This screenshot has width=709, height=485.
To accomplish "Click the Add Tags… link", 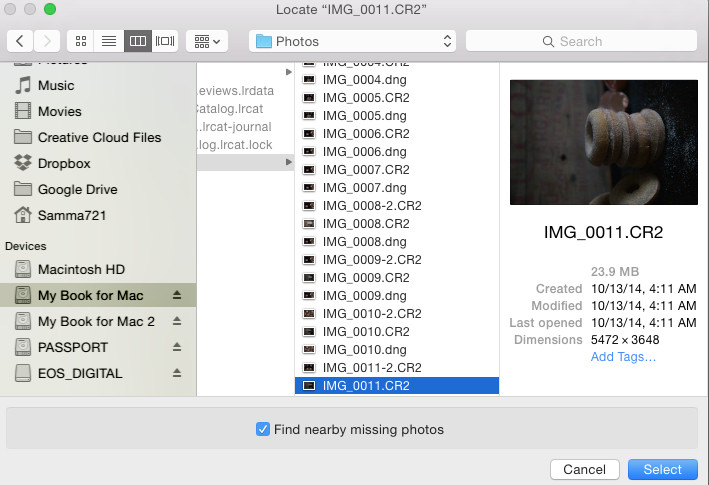I will (623, 357).
